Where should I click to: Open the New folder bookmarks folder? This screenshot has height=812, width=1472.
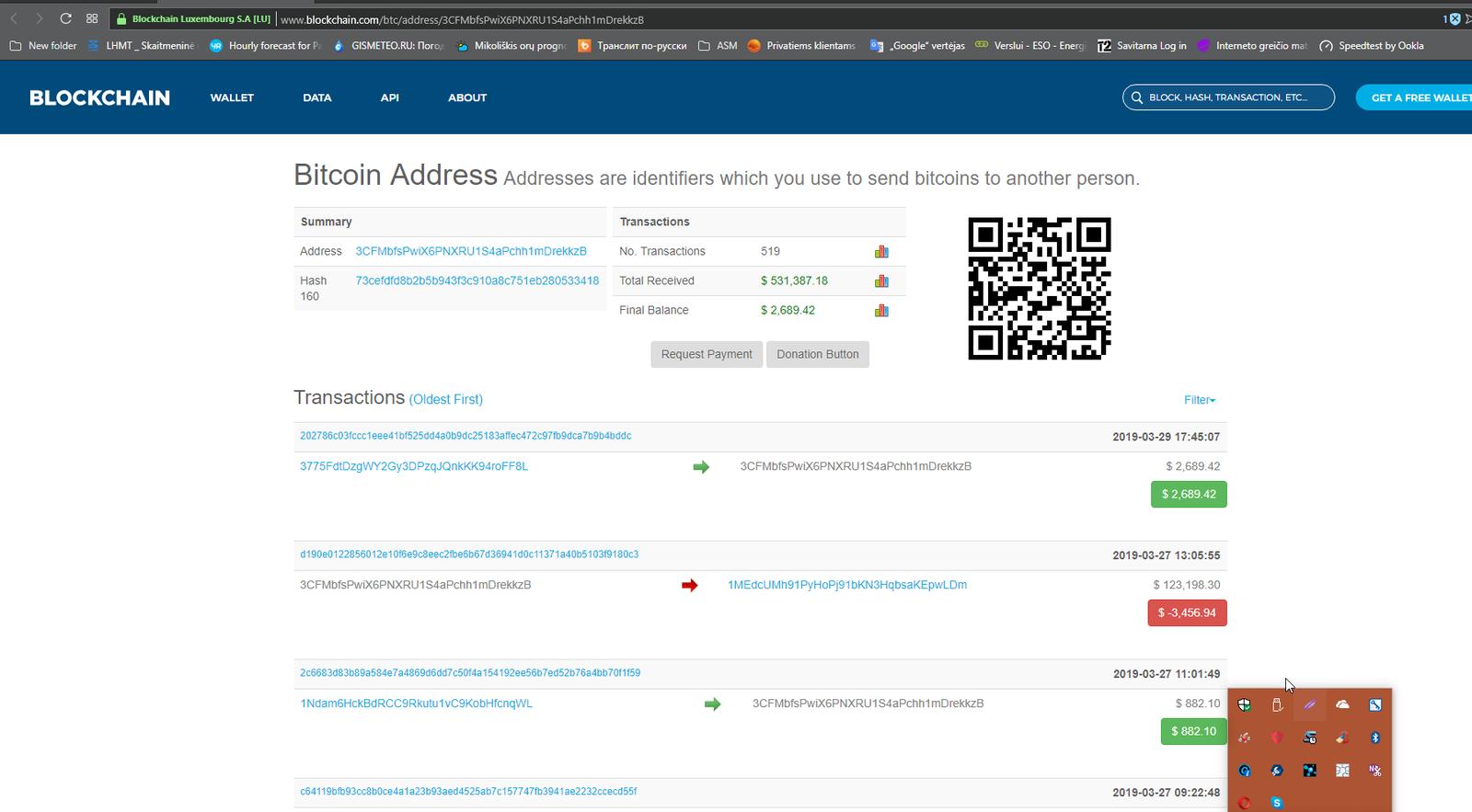point(43,45)
